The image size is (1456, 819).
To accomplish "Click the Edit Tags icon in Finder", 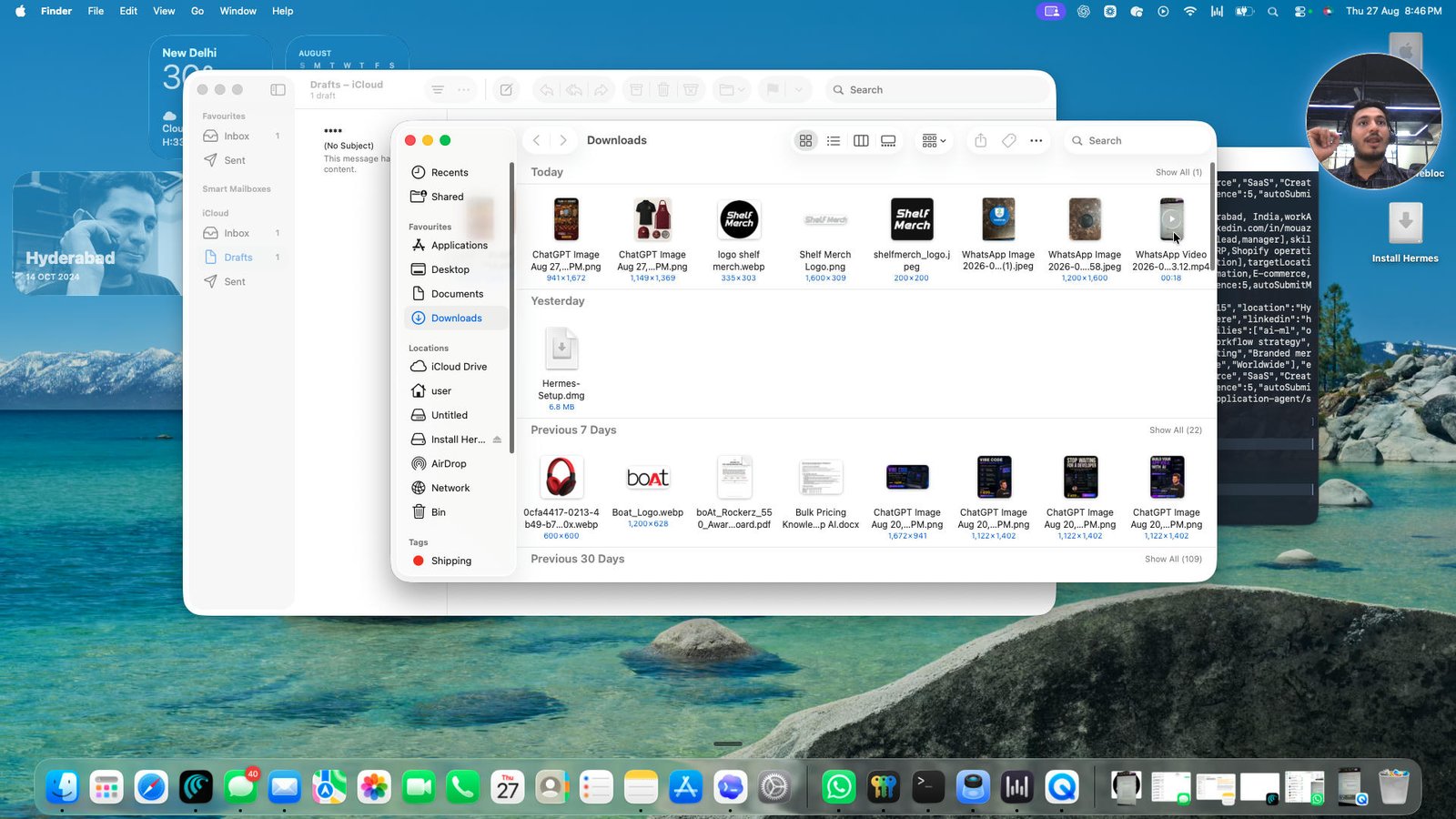I will (x=1008, y=140).
